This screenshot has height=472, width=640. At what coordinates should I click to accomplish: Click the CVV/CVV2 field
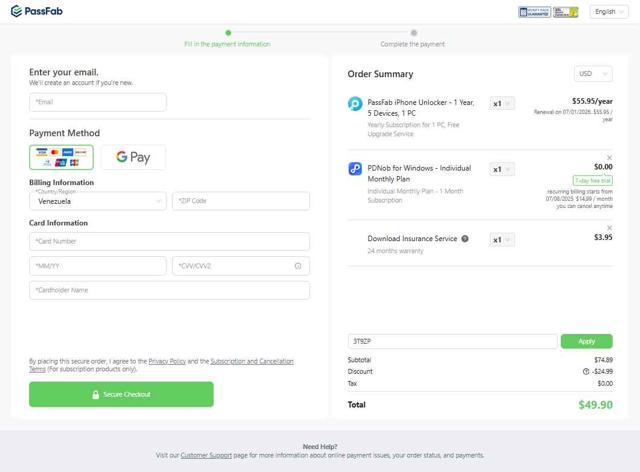(241, 266)
